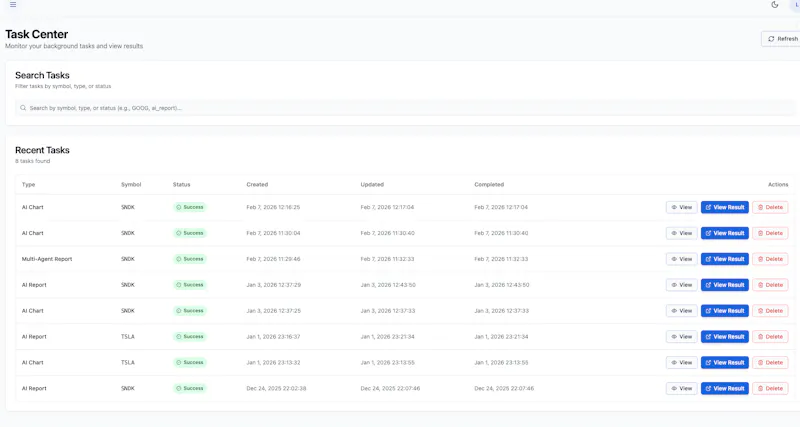Screen dimensions: 800x427
Task: Select 'Multi-Agent Report' type text
Action: [x=47, y=259]
